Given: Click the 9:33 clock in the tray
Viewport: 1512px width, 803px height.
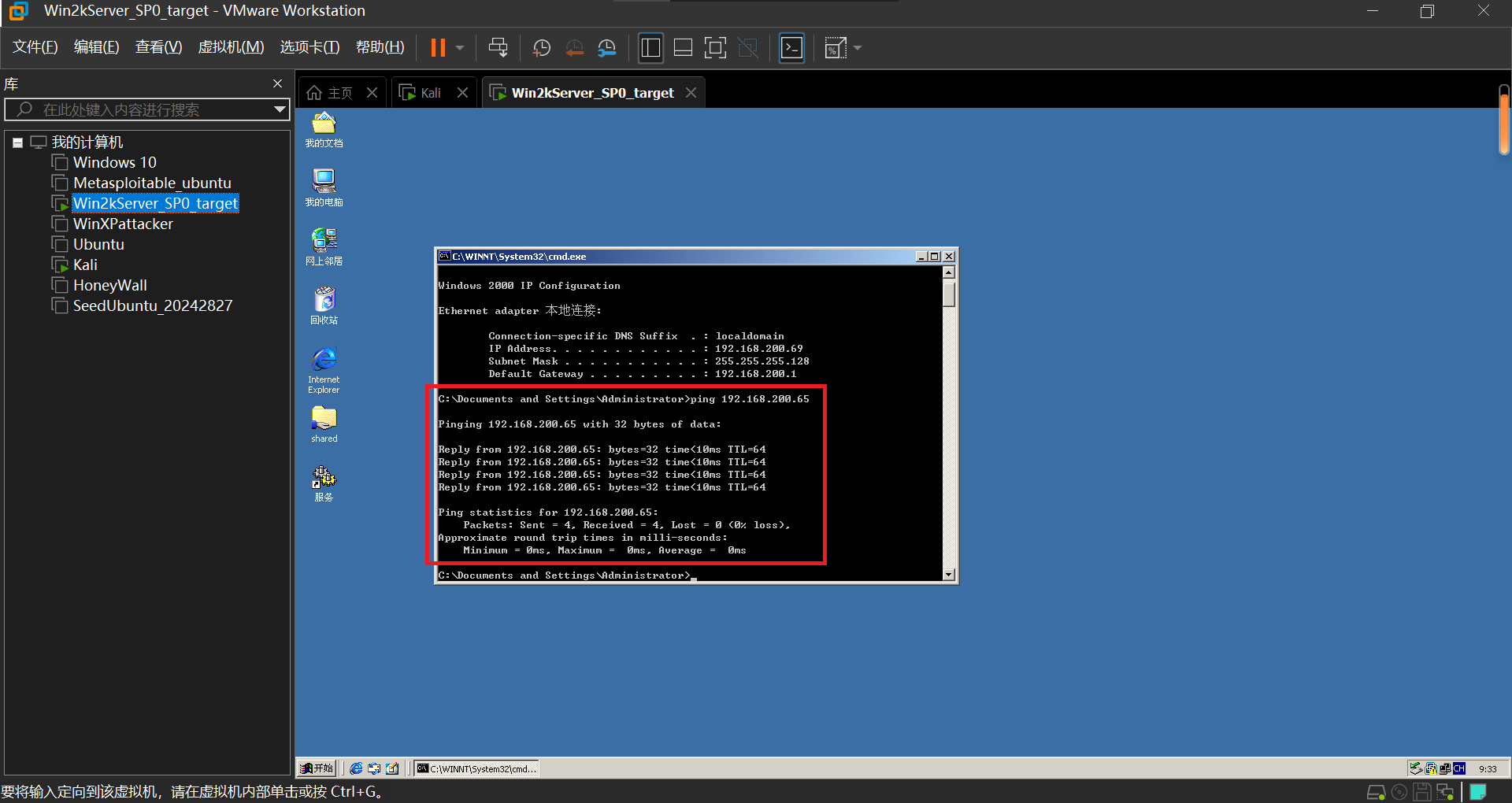Looking at the screenshot, I should [1488, 769].
